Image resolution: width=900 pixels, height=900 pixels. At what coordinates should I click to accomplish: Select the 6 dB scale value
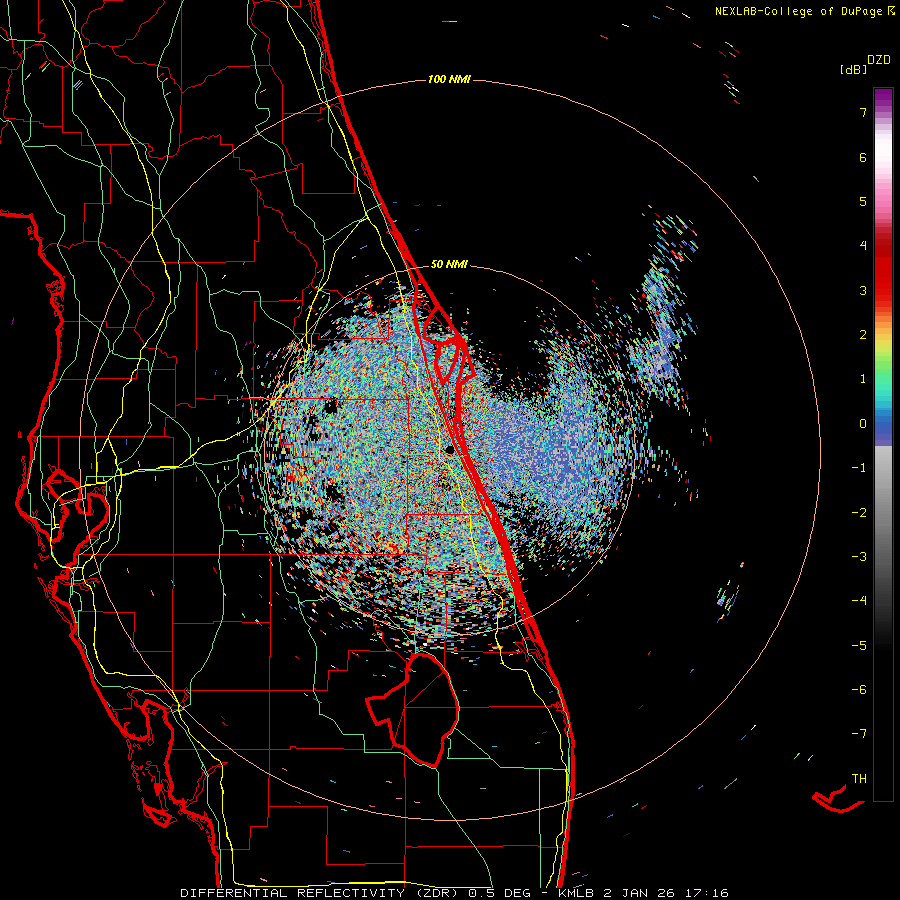tap(863, 157)
